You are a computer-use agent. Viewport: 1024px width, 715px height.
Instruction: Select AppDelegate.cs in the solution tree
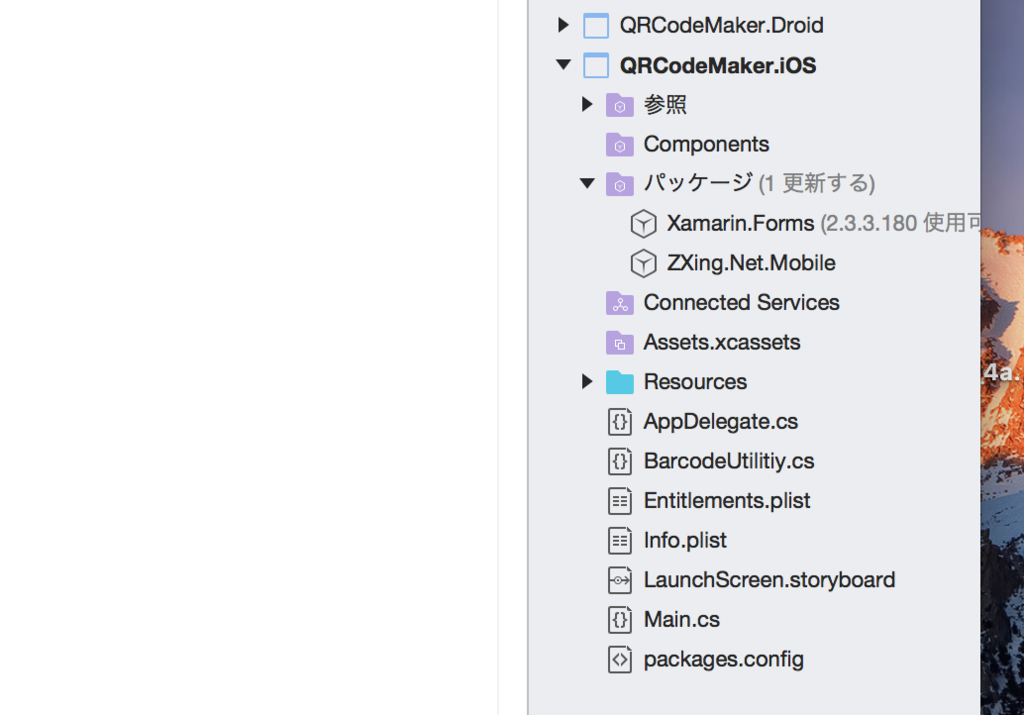click(x=720, y=421)
